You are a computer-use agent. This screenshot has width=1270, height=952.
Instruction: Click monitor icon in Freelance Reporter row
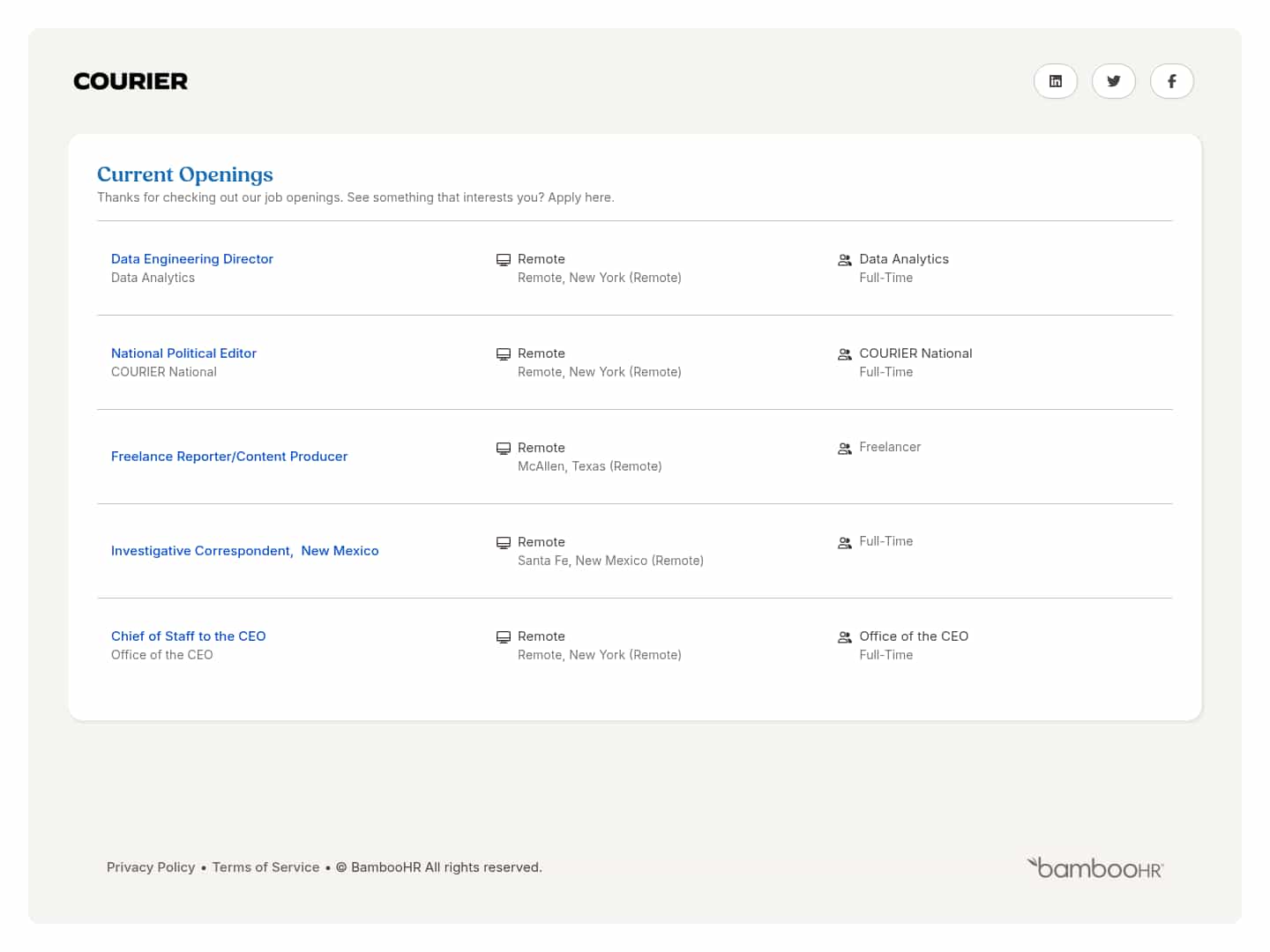tap(504, 449)
